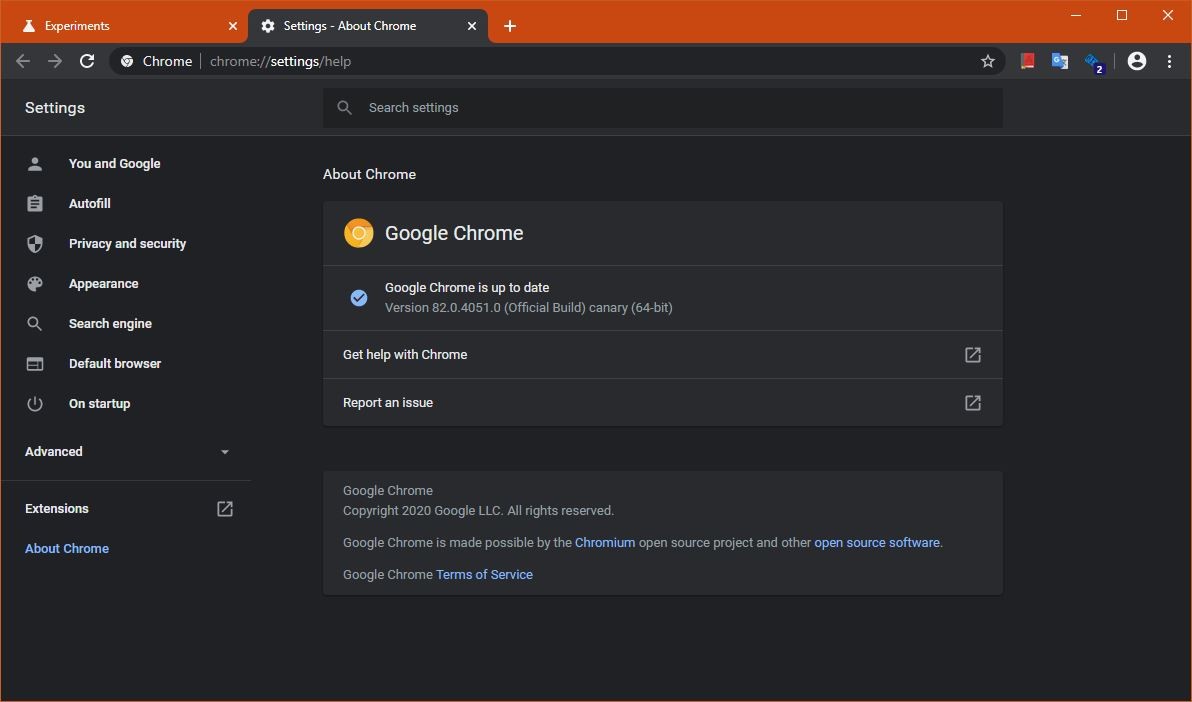Open You and Google settings
Image resolution: width=1192 pixels, height=702 pixels.
click(x=114, y=164)
